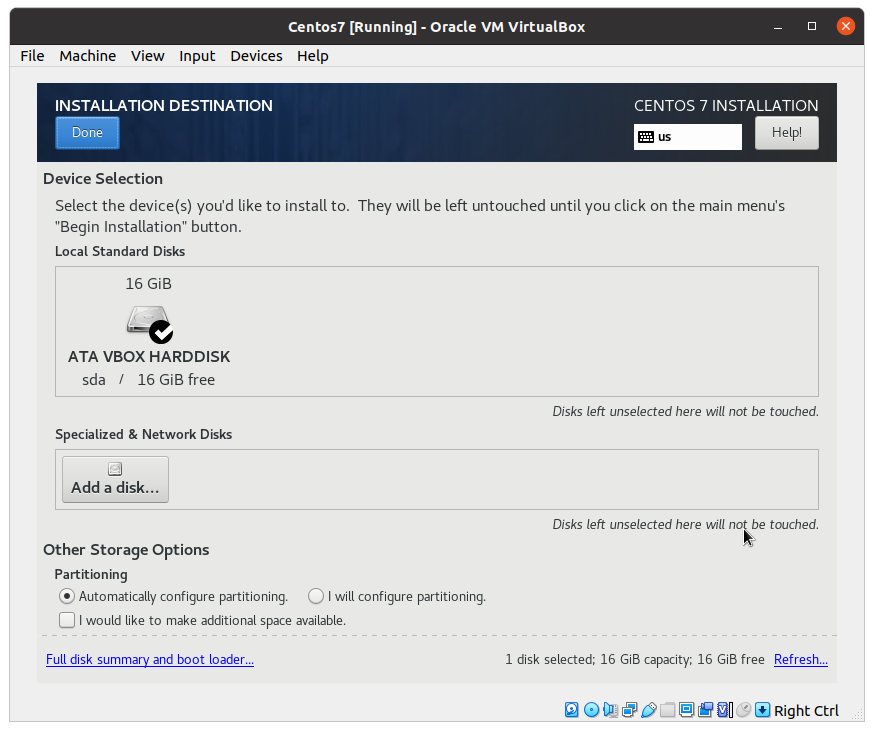This screenshot has width=874, height=731.
Task: Click the Help! button
Action: click(786, 133)
